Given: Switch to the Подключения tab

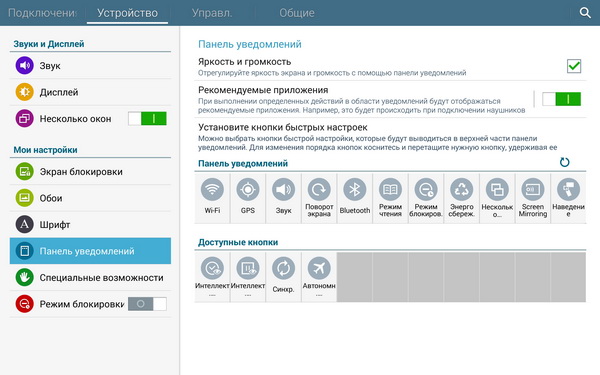Looking at the screenshot, I should (x=42, y=13).
